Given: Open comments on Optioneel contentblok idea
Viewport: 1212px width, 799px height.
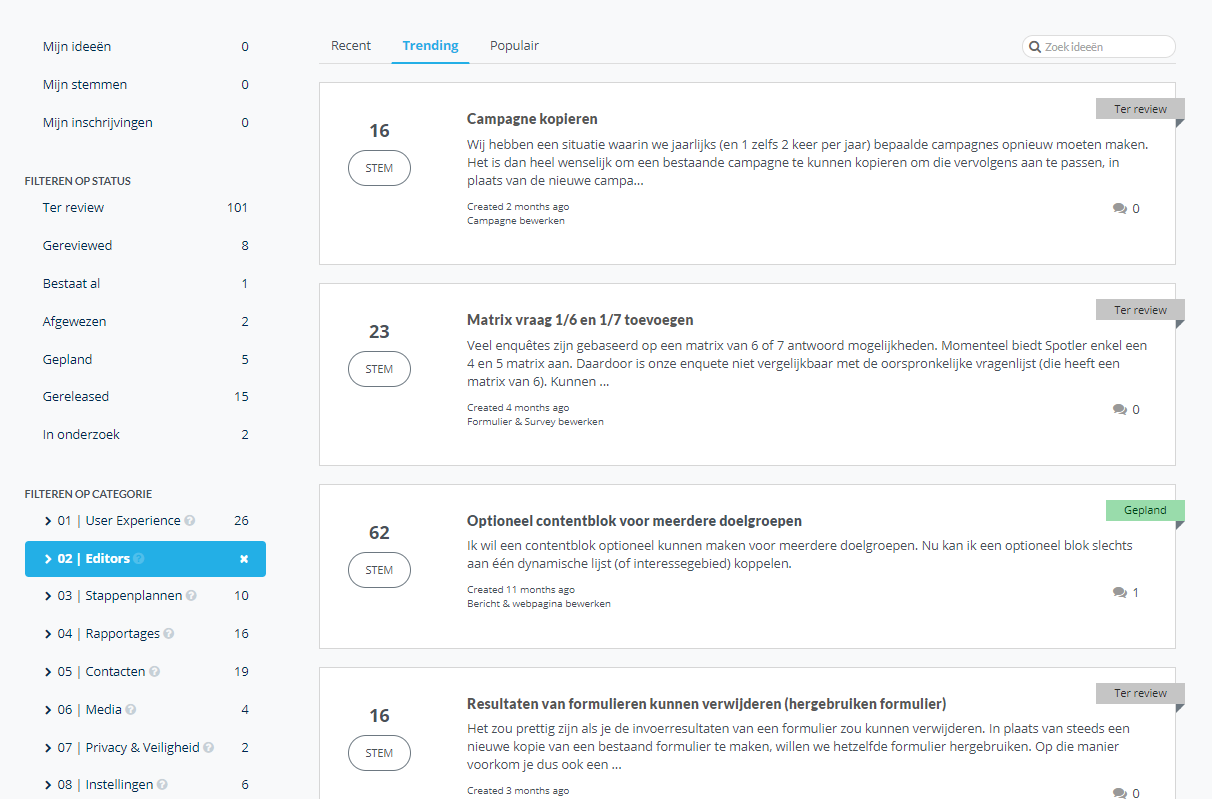Looking at the screenshot, I should point(1125,593).
